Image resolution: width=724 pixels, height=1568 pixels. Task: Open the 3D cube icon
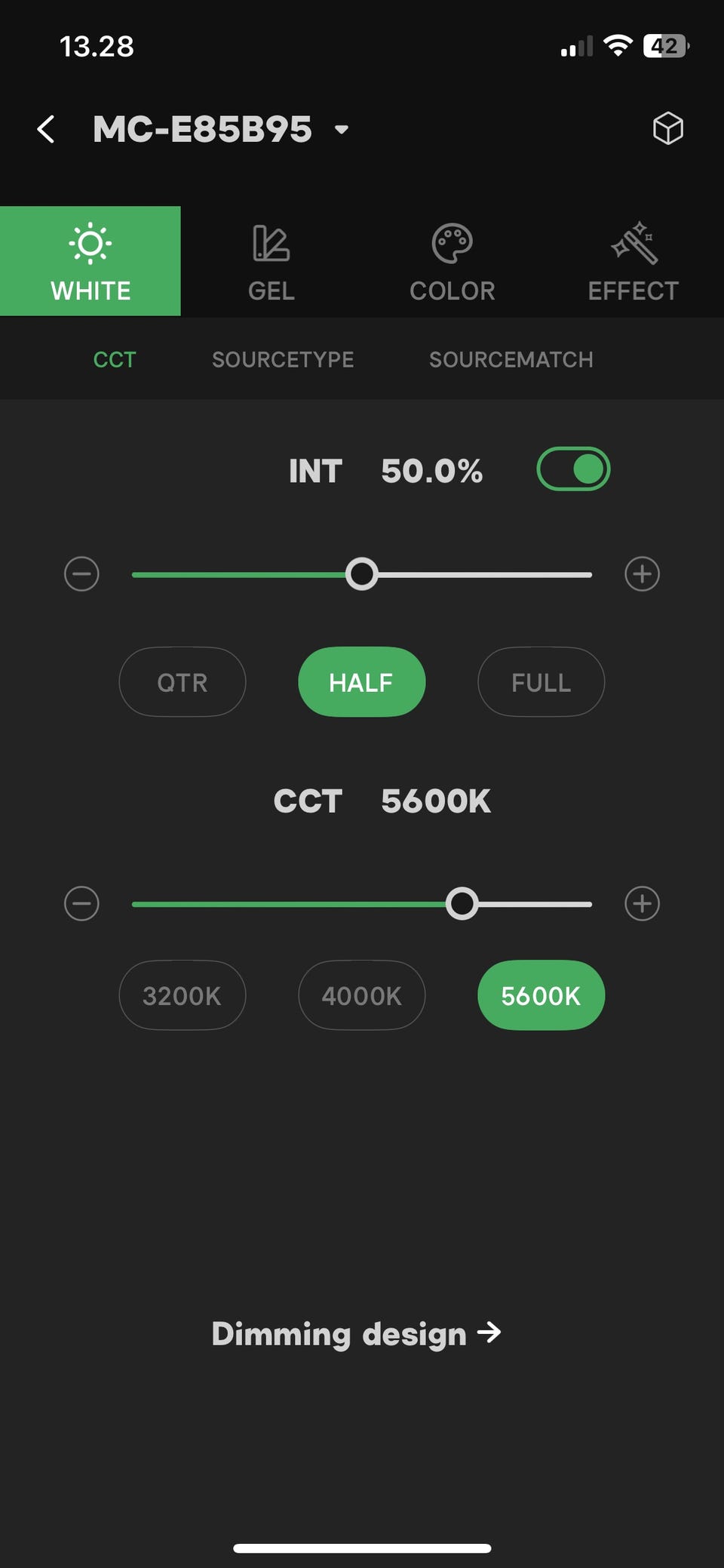pos(667,128)
